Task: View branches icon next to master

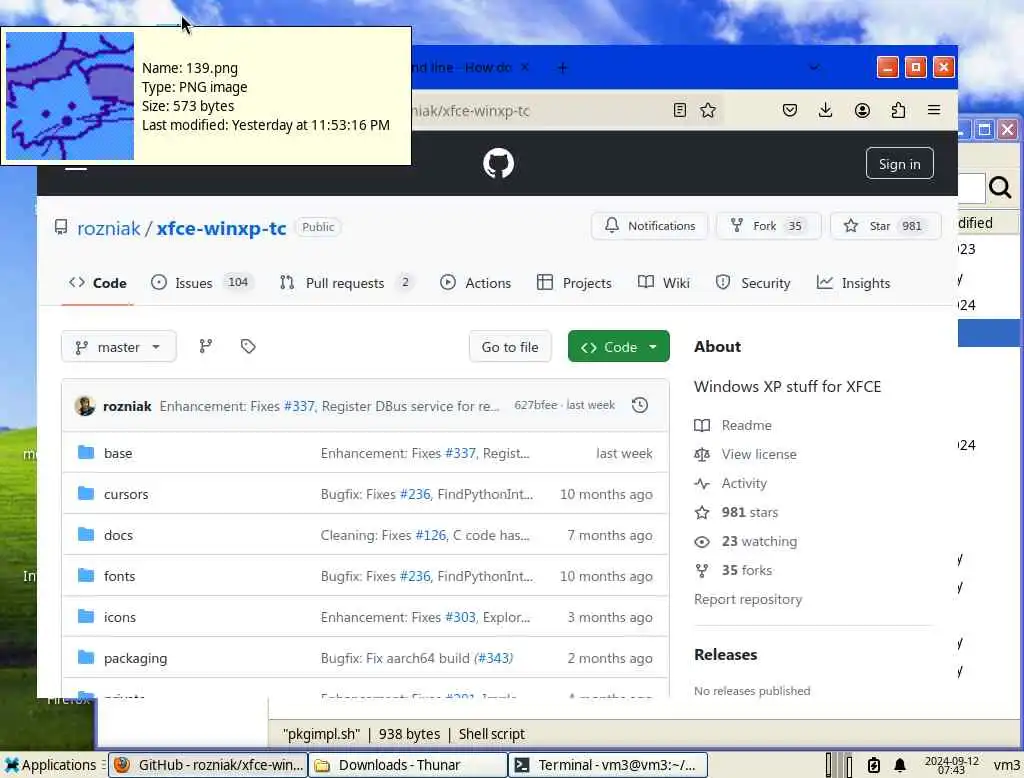Action: click(206, 346)
